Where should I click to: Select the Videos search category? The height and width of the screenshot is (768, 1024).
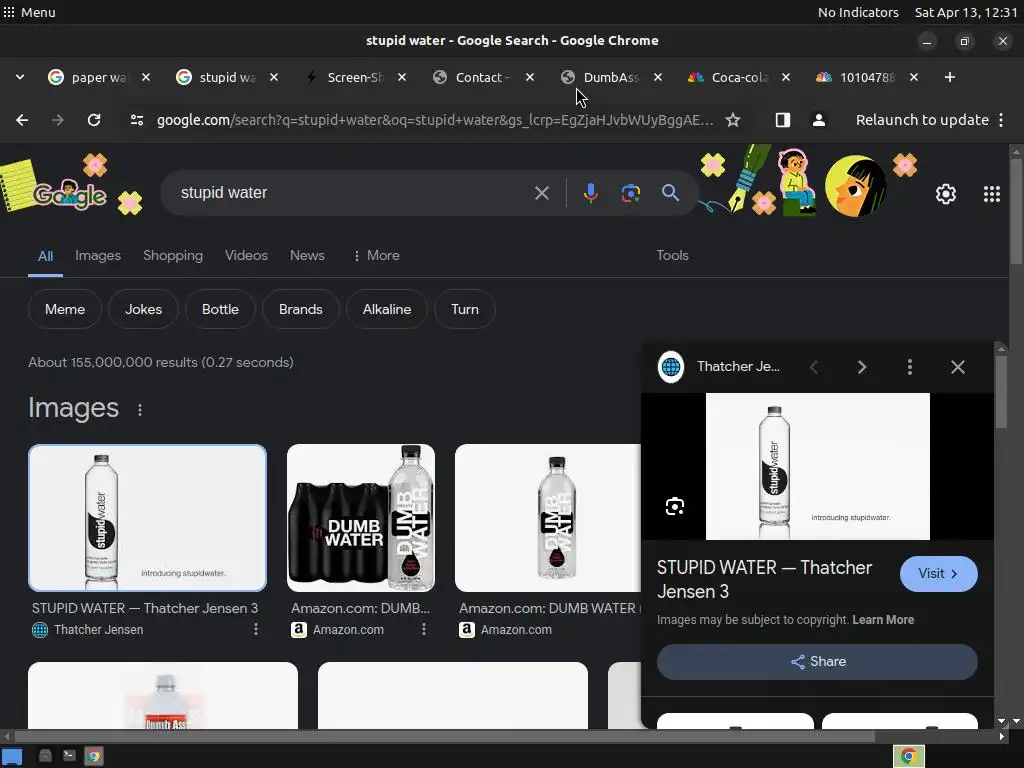tap(246, 255)
